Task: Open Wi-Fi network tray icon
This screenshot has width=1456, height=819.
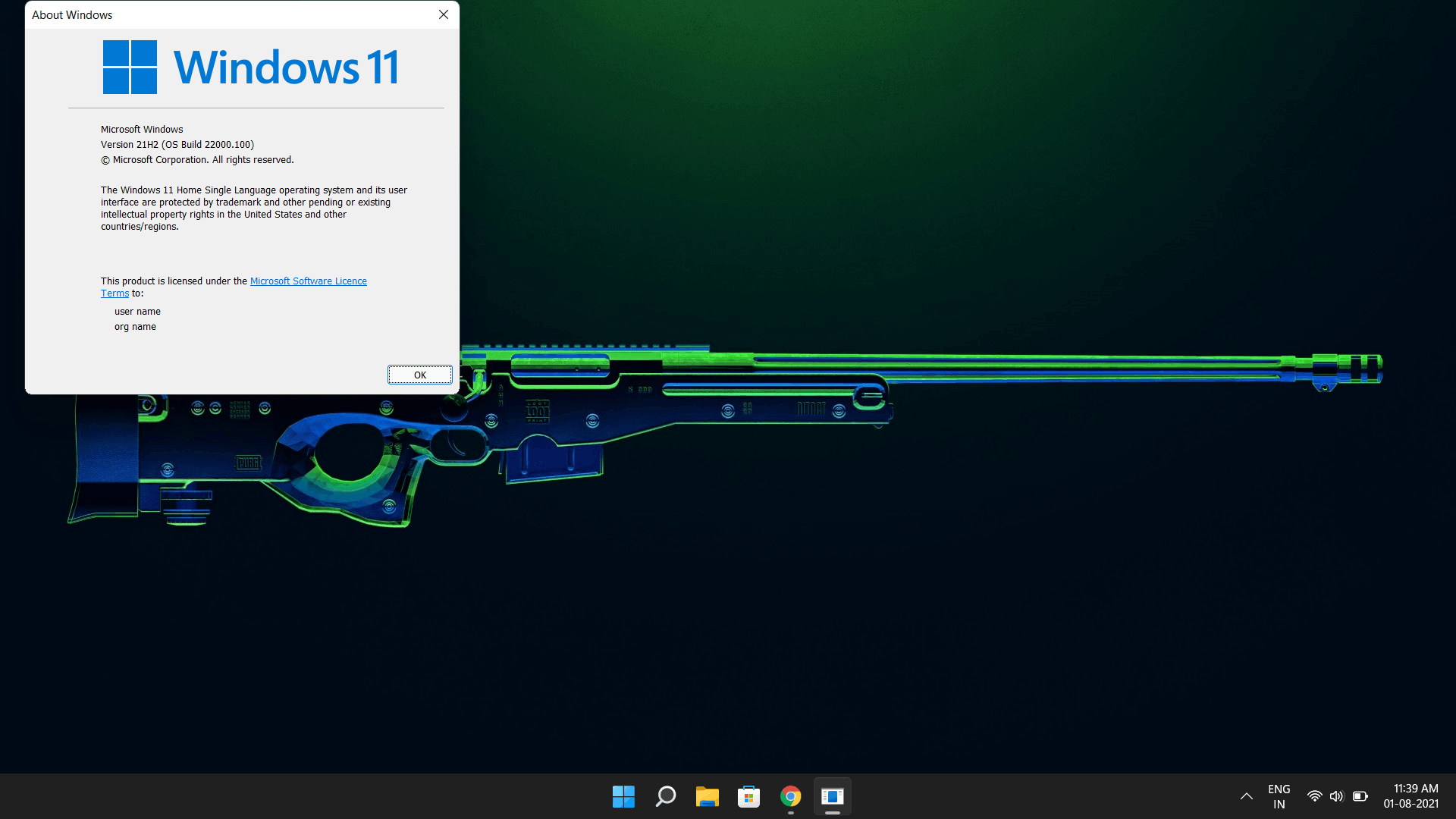Action: [1314, 796]
